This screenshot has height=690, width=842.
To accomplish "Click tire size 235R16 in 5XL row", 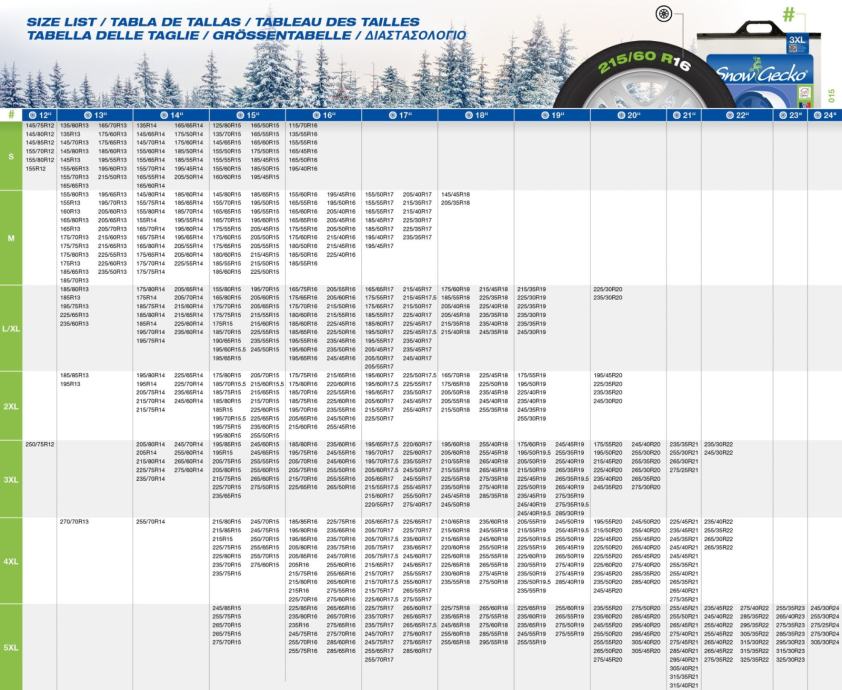I will (x=299, y=625).
